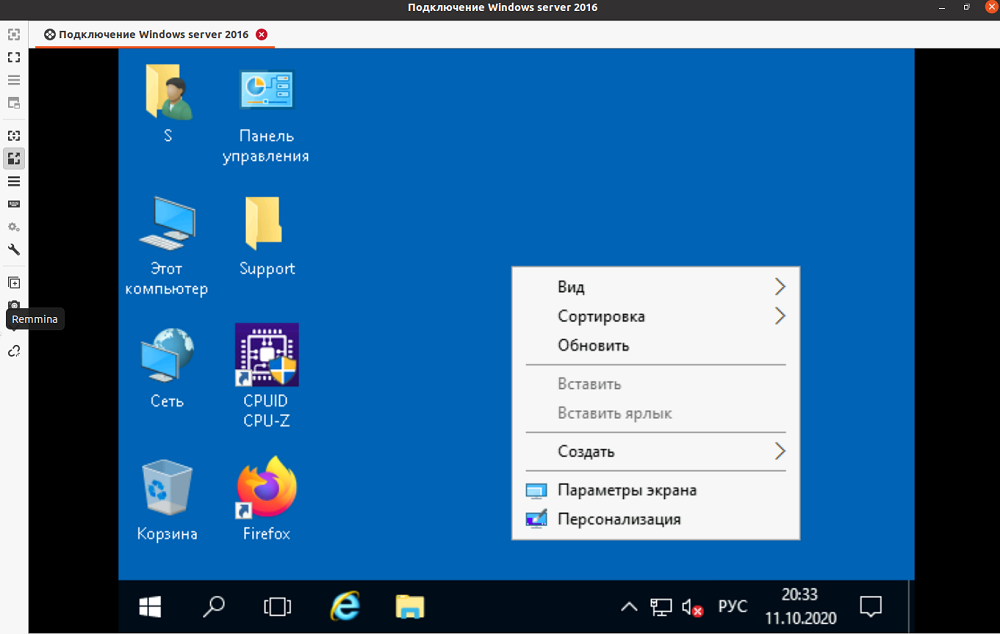Select Персонализация from the context menu
The height and width of the screenshot is (634, 1000).
point(618,519)
